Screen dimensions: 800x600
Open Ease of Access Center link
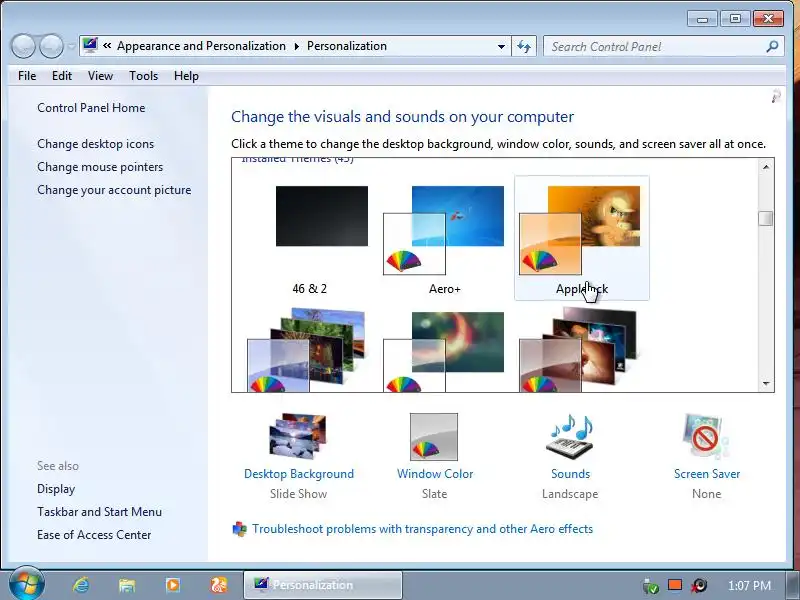pyautogui.click(x=94, y=535)
